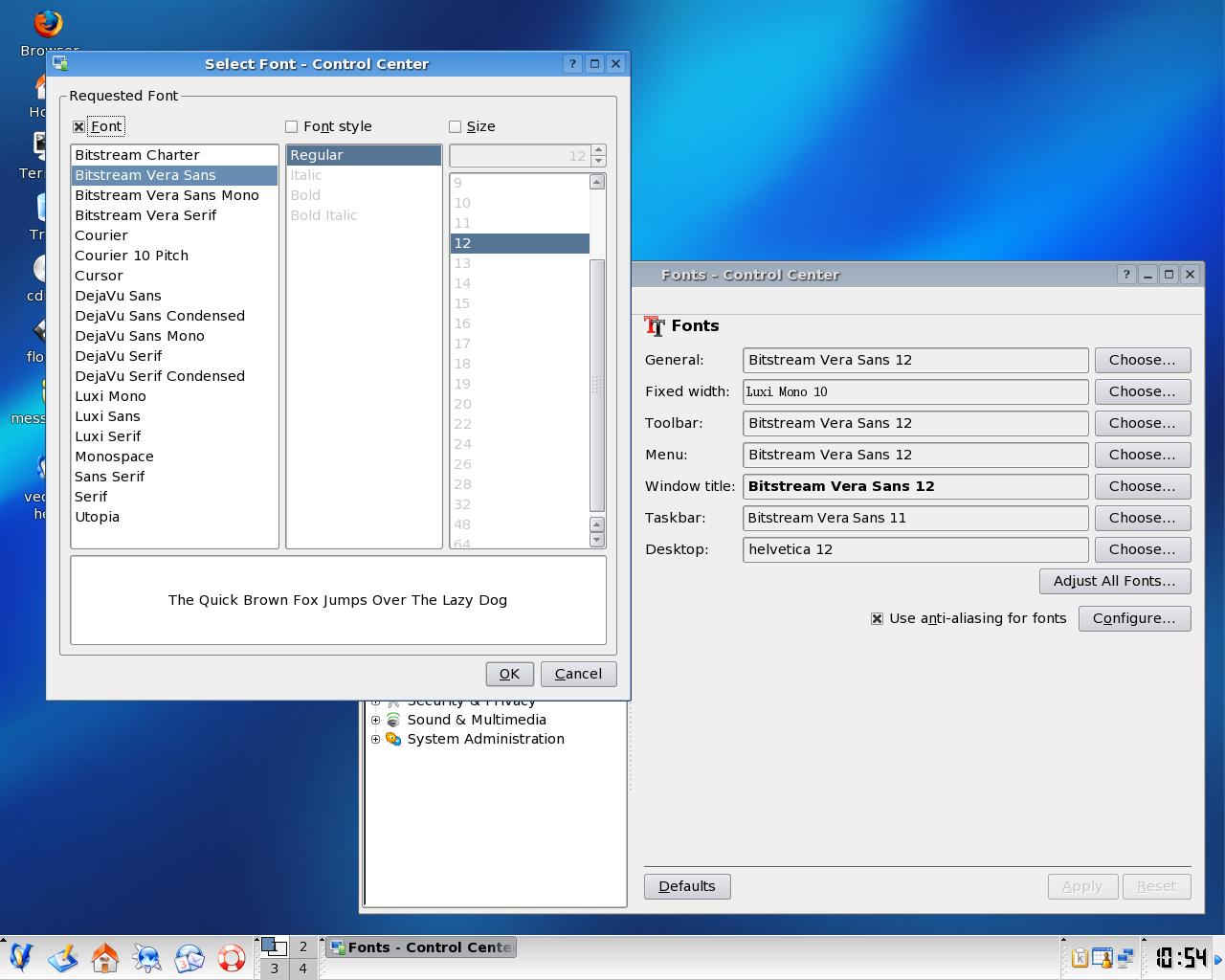Screen dimensions: 1225x980
Task: Expand the Sound & Multimedia tree node
Action: (x=375, y=720)
